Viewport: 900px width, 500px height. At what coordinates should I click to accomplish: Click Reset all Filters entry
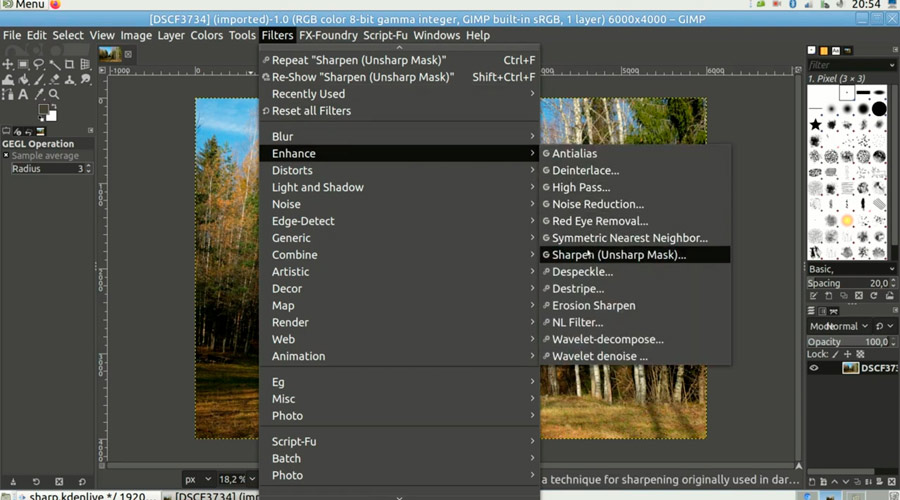click(399, 111)
